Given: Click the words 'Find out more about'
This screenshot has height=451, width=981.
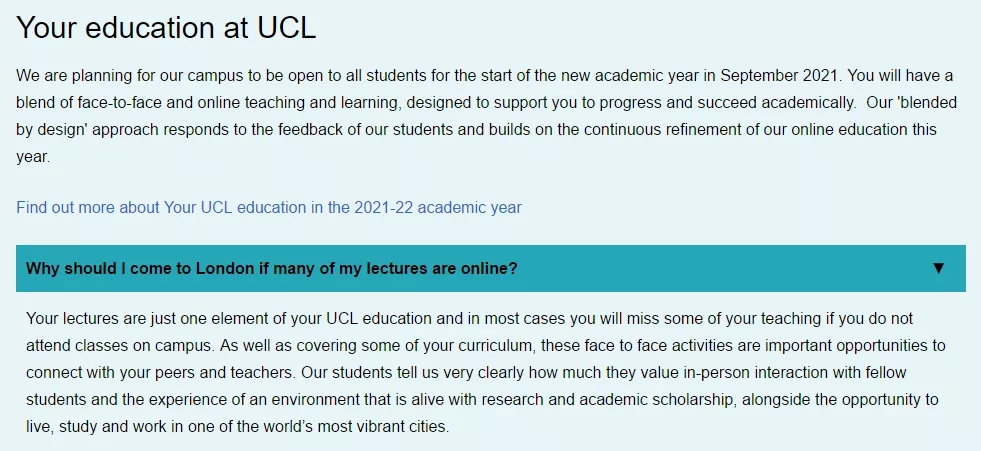Looking at the screenshot, I should [x=88, y=207].
